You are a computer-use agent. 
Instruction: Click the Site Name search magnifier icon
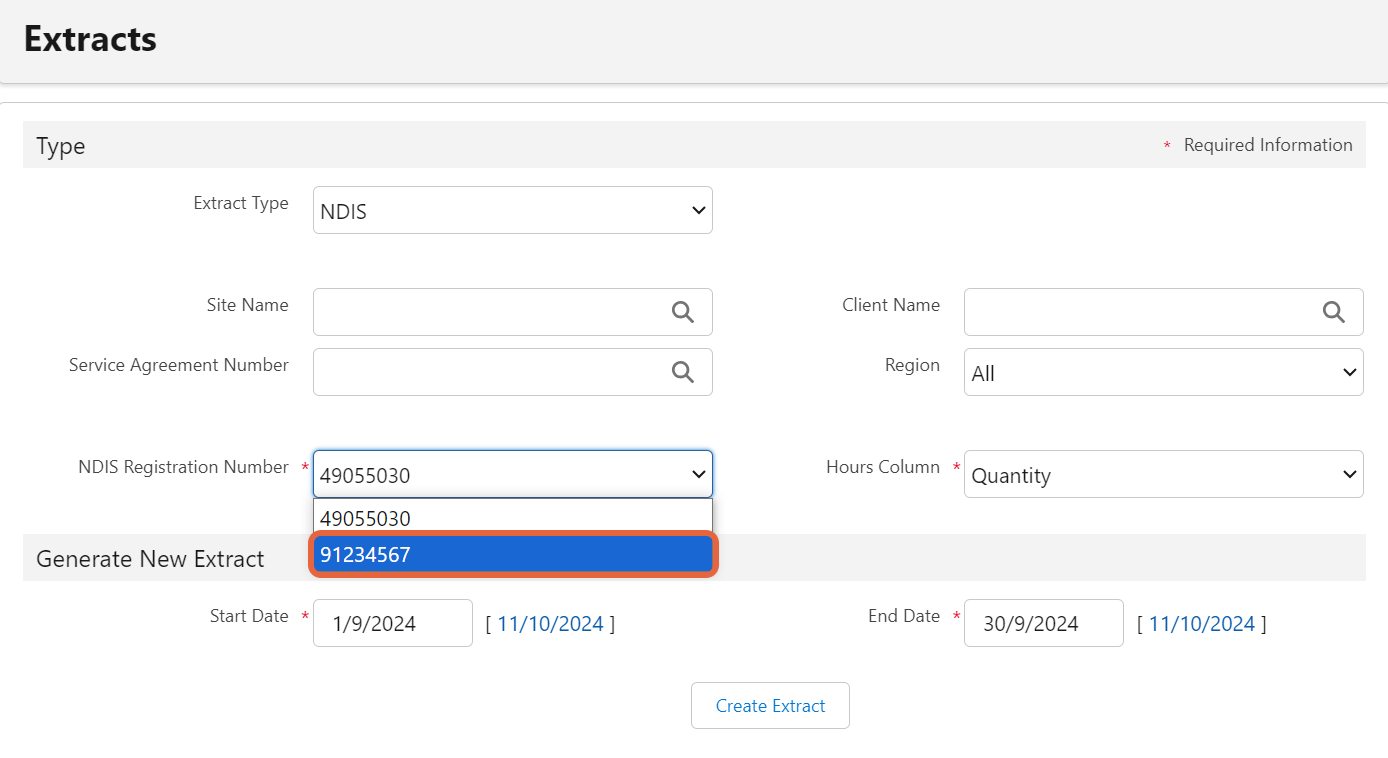coord(683,312)
